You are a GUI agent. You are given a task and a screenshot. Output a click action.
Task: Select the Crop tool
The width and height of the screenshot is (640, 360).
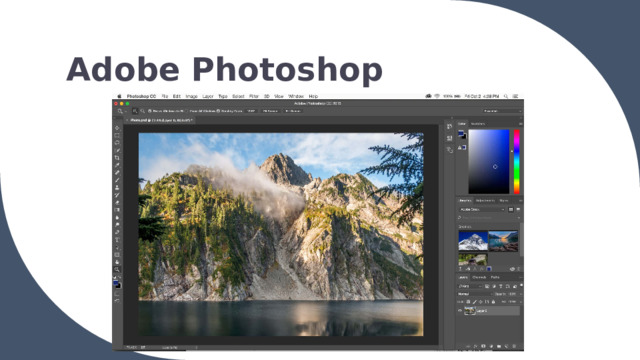pos(117,158)
